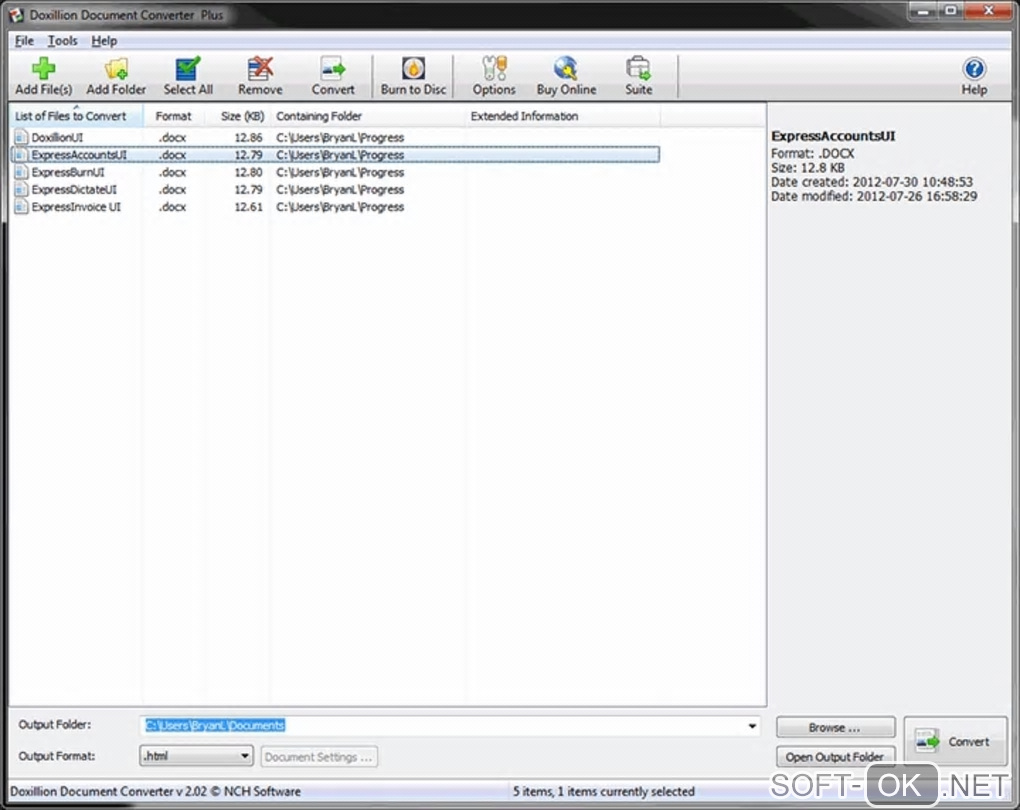This screenshot has width=1020, height=810.
Task: Click the Add File(s) toolbar icon
Action: (x=44, y=68)
